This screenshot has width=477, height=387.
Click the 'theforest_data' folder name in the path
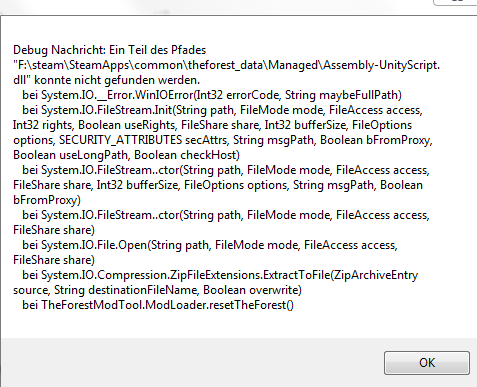(226, 65)
